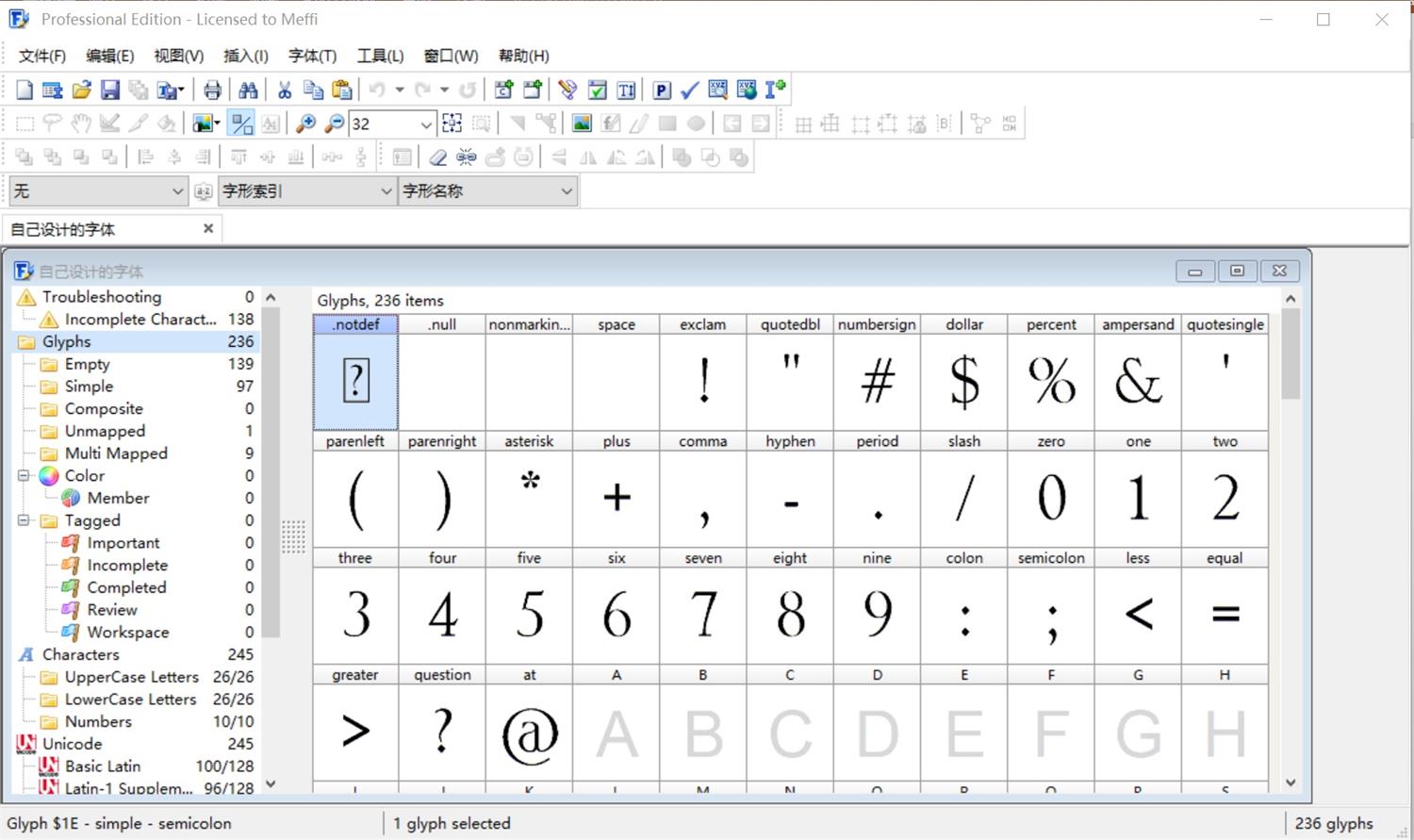The height and width of the screenshot is (840, 1414).
Task: Open the 视图(V) menu
Action: (178, 56)
